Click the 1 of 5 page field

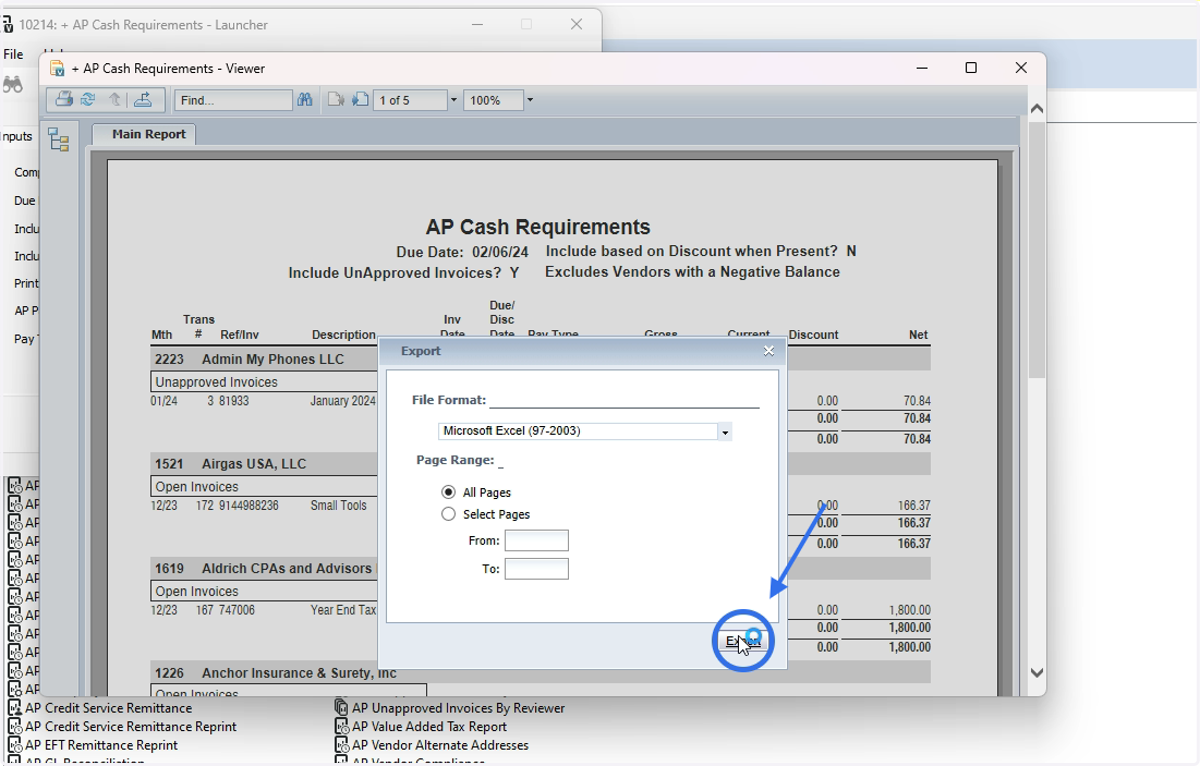pos(410,100)
